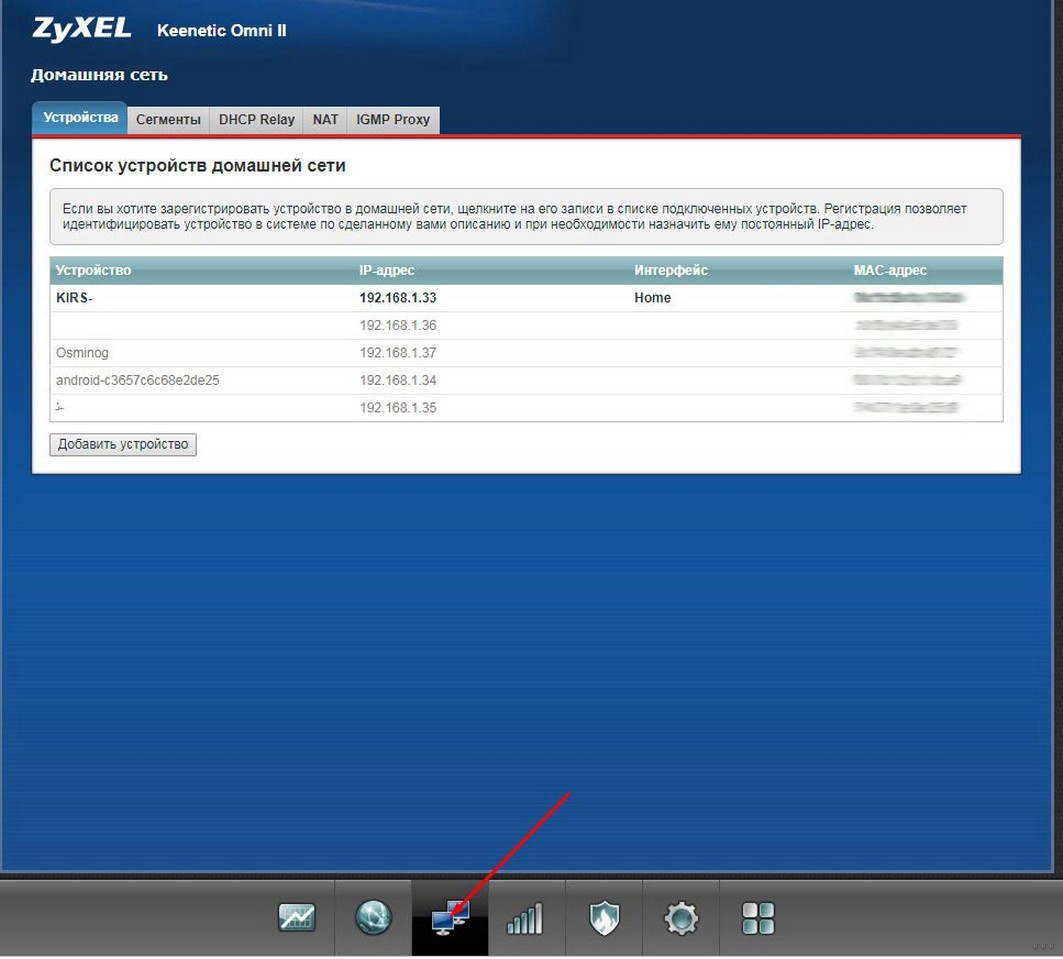The height and width of the screenshot is (959, 1063).
Task: Click IP address 192.168.1.35
Action: [398, 408]
